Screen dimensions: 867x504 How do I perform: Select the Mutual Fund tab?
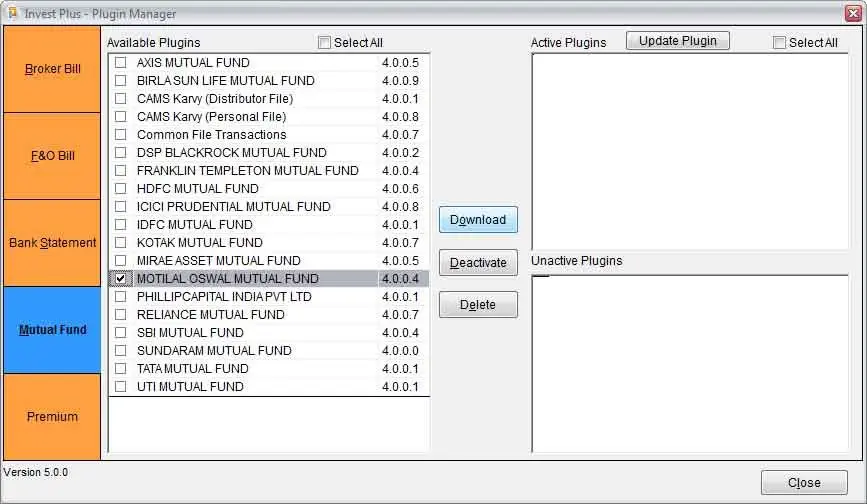pos(53,330)
